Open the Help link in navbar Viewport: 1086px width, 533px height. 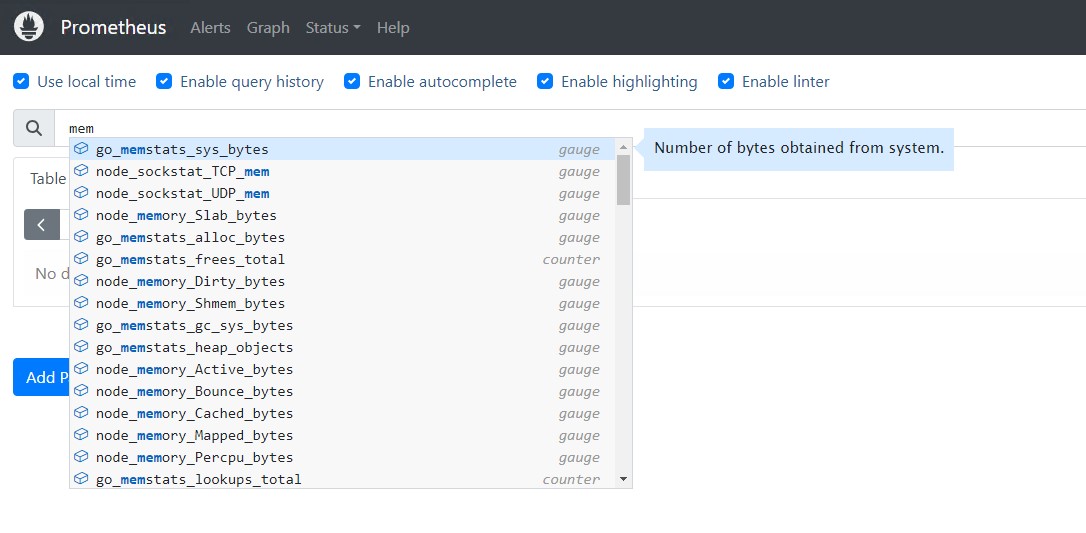[393, 28]
